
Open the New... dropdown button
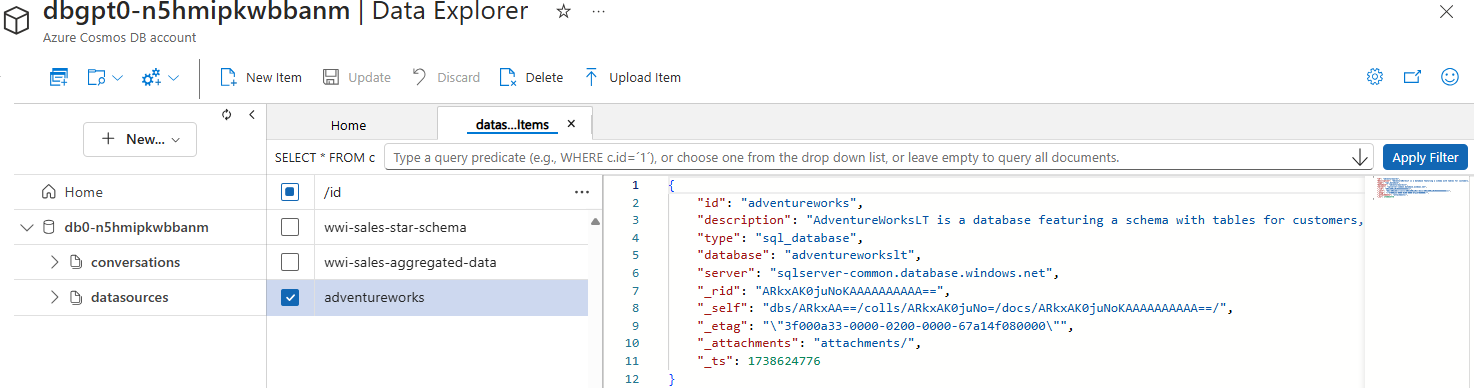click(140, 139)
